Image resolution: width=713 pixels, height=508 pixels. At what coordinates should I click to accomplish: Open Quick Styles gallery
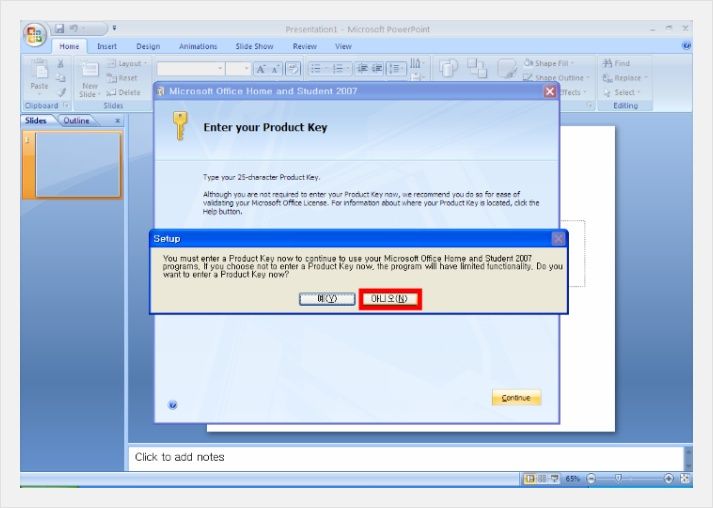coord(507,69)
